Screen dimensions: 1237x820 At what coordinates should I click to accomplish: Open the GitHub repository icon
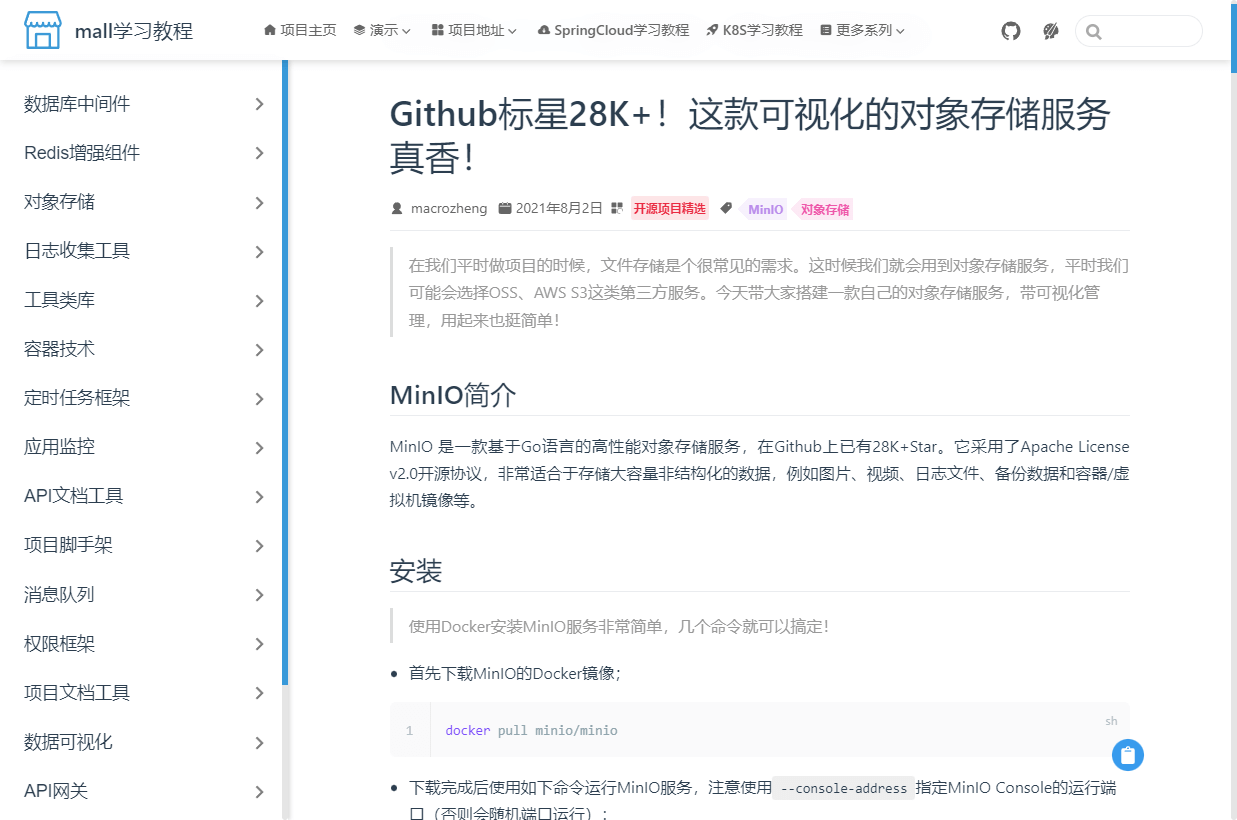(x=1011, y=31)
